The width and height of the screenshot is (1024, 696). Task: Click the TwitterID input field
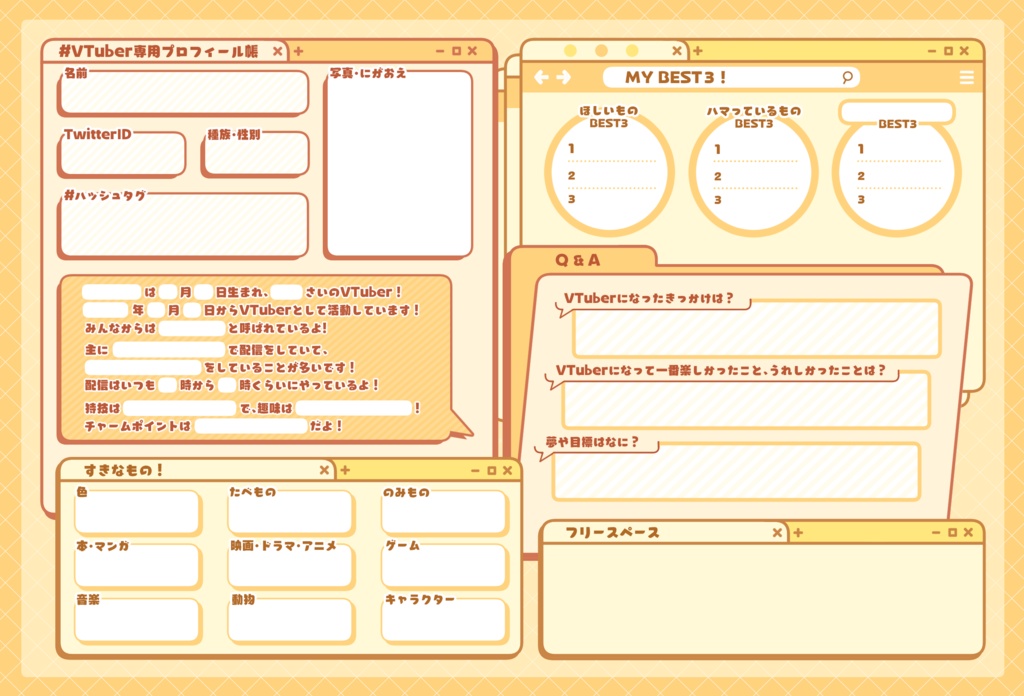[x=118, y=154]
